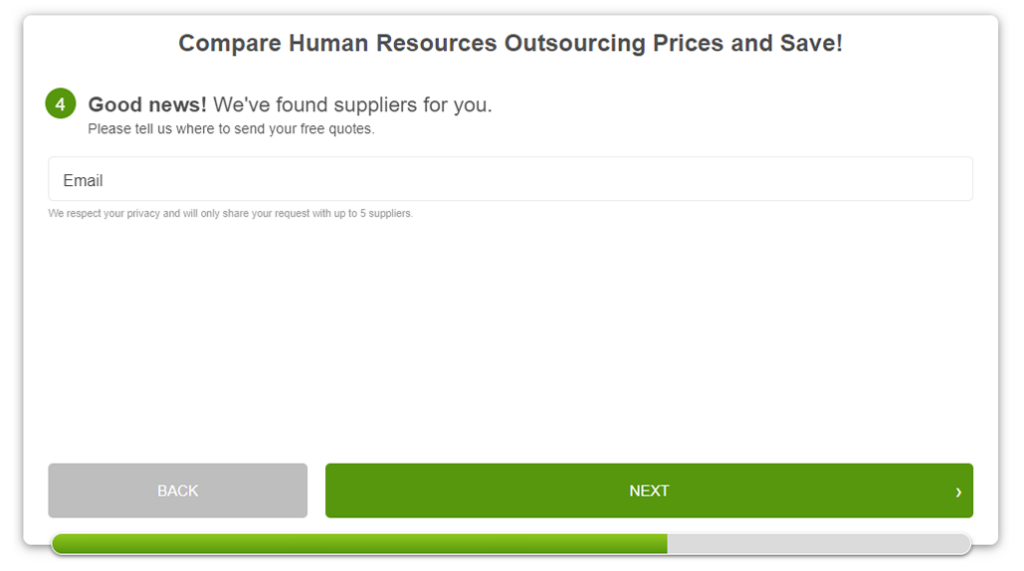Click the gray unfilled part of the progress bar
Viewport: 1024px width, 571px height.
point(819,544)
